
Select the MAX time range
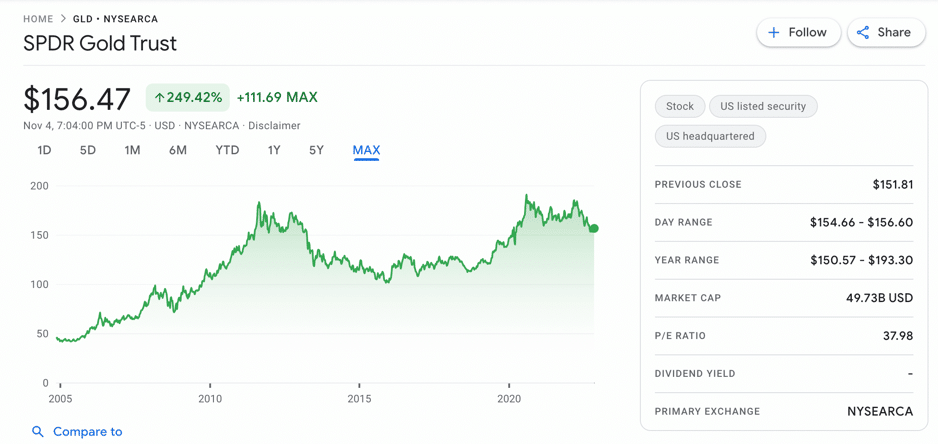click(366, 150)
